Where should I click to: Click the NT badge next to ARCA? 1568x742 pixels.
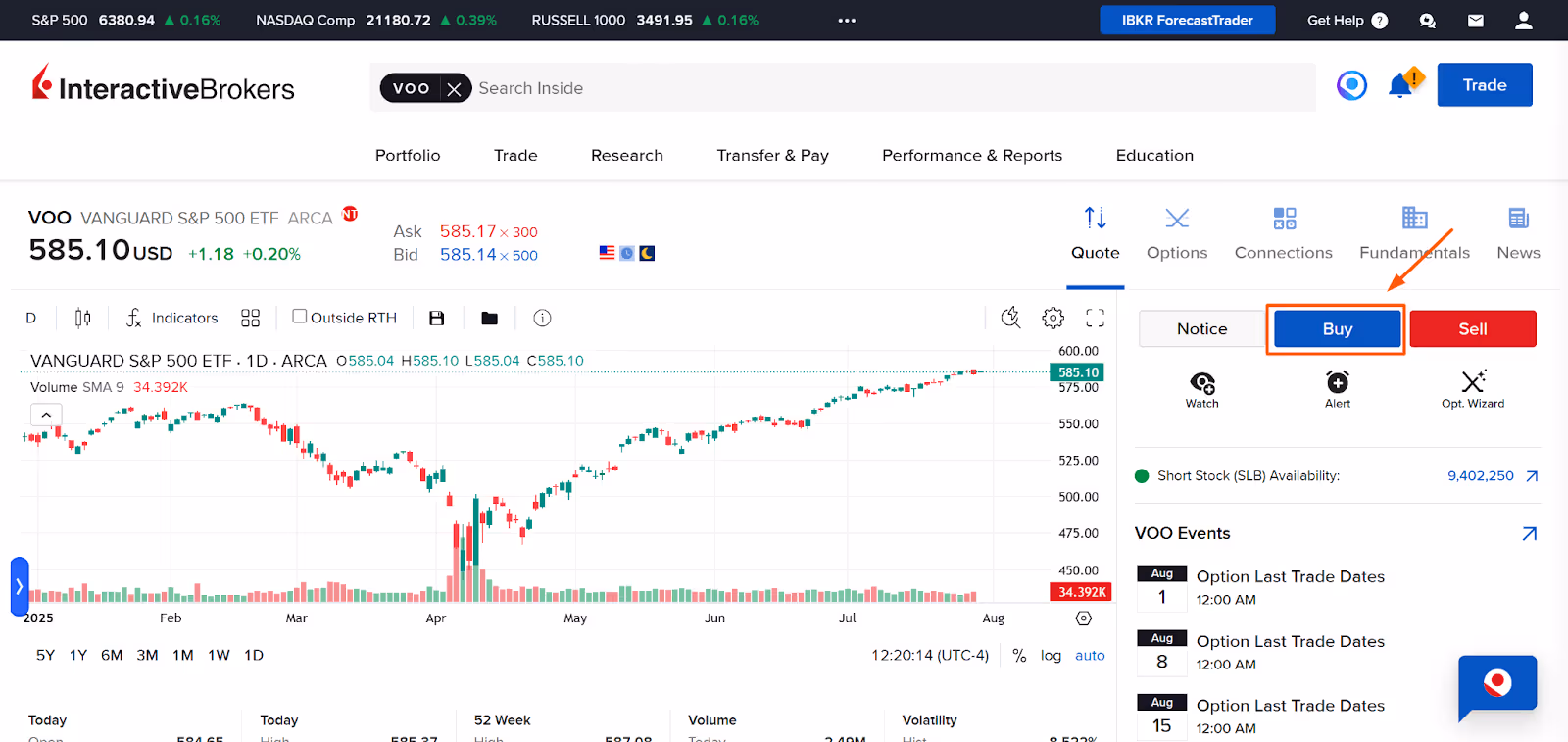click(x=350, y=214)
